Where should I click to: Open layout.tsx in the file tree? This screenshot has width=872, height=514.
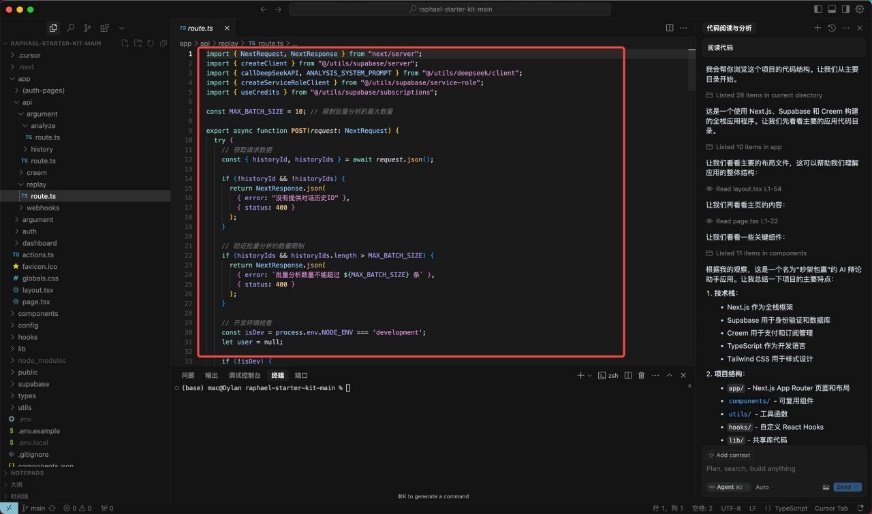38,290
